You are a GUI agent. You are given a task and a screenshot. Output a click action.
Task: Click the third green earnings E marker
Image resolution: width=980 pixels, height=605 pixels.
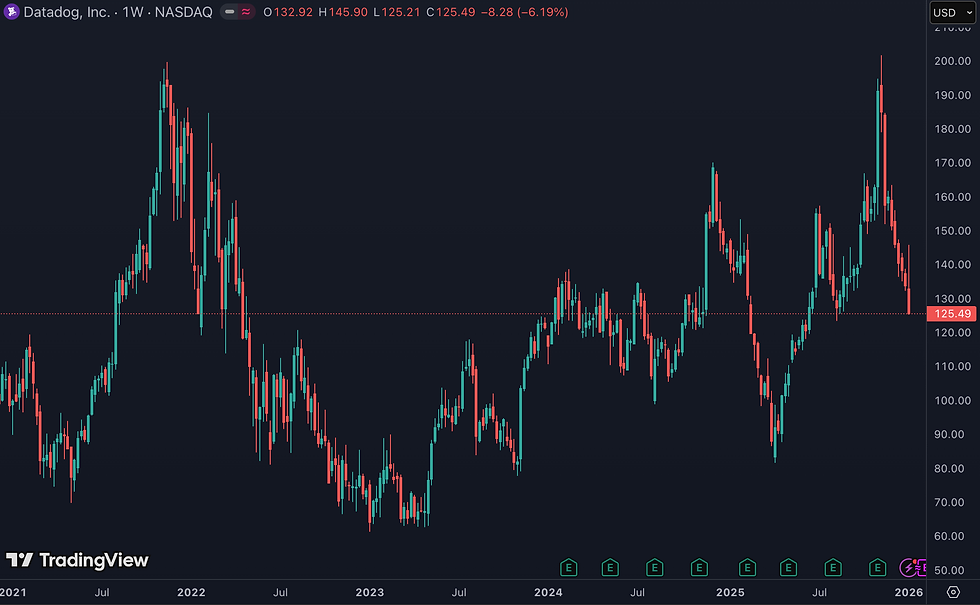[654, 568]
